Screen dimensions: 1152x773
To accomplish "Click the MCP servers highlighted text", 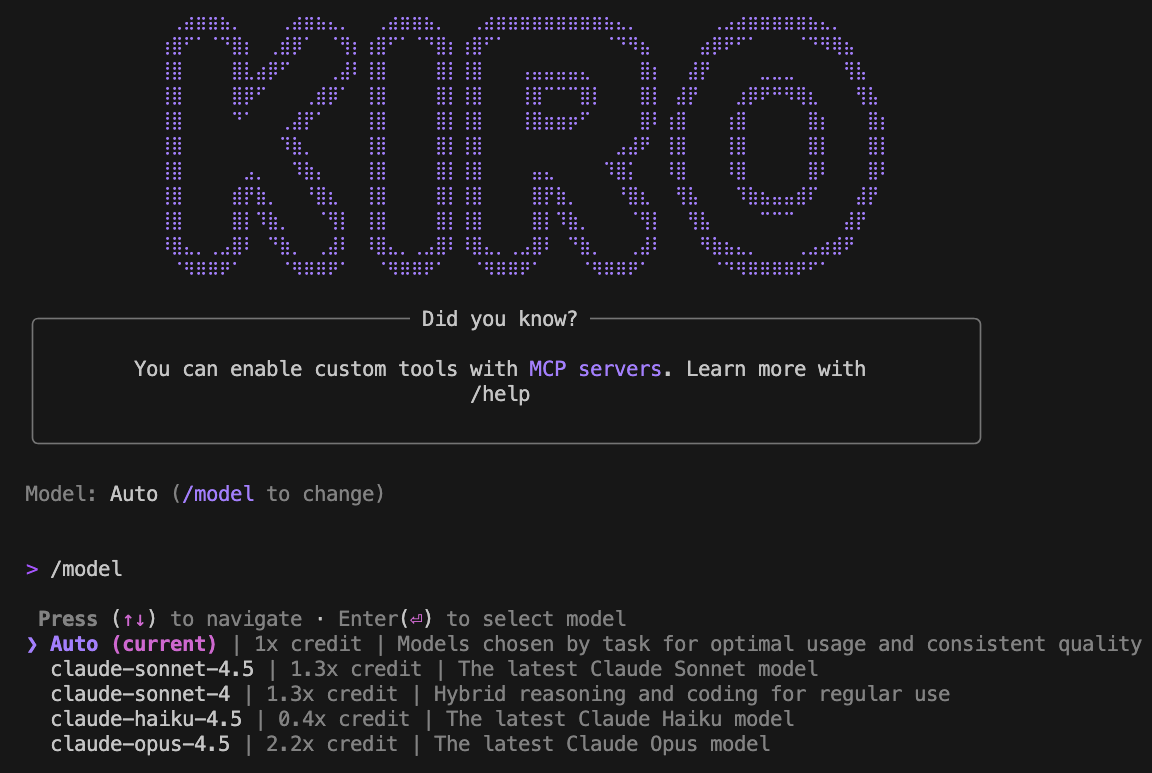I will pyautogui.click(x=595, y=369).
